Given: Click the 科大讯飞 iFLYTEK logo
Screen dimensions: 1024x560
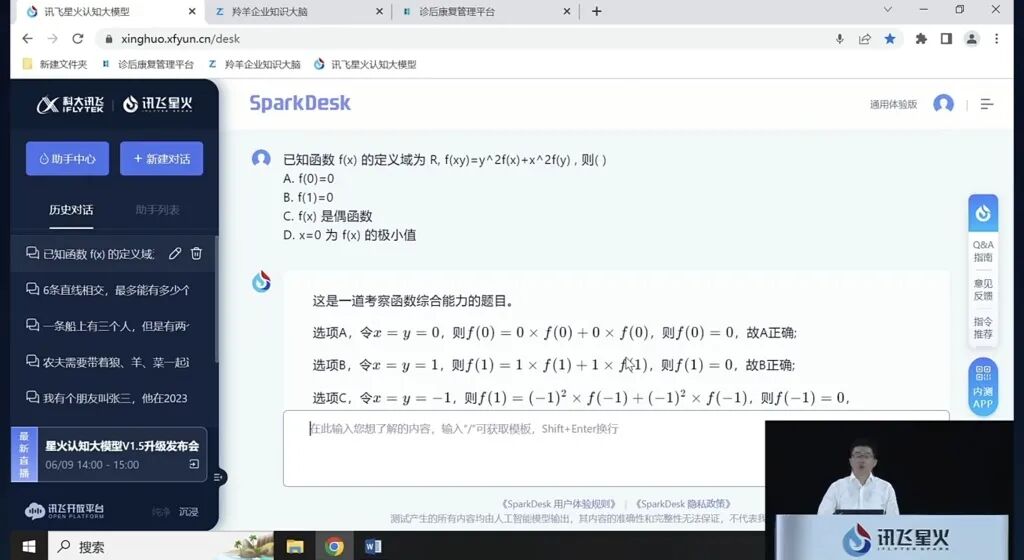Looking at the screenshot, I should pyautogui.click(x=70, y=104).
